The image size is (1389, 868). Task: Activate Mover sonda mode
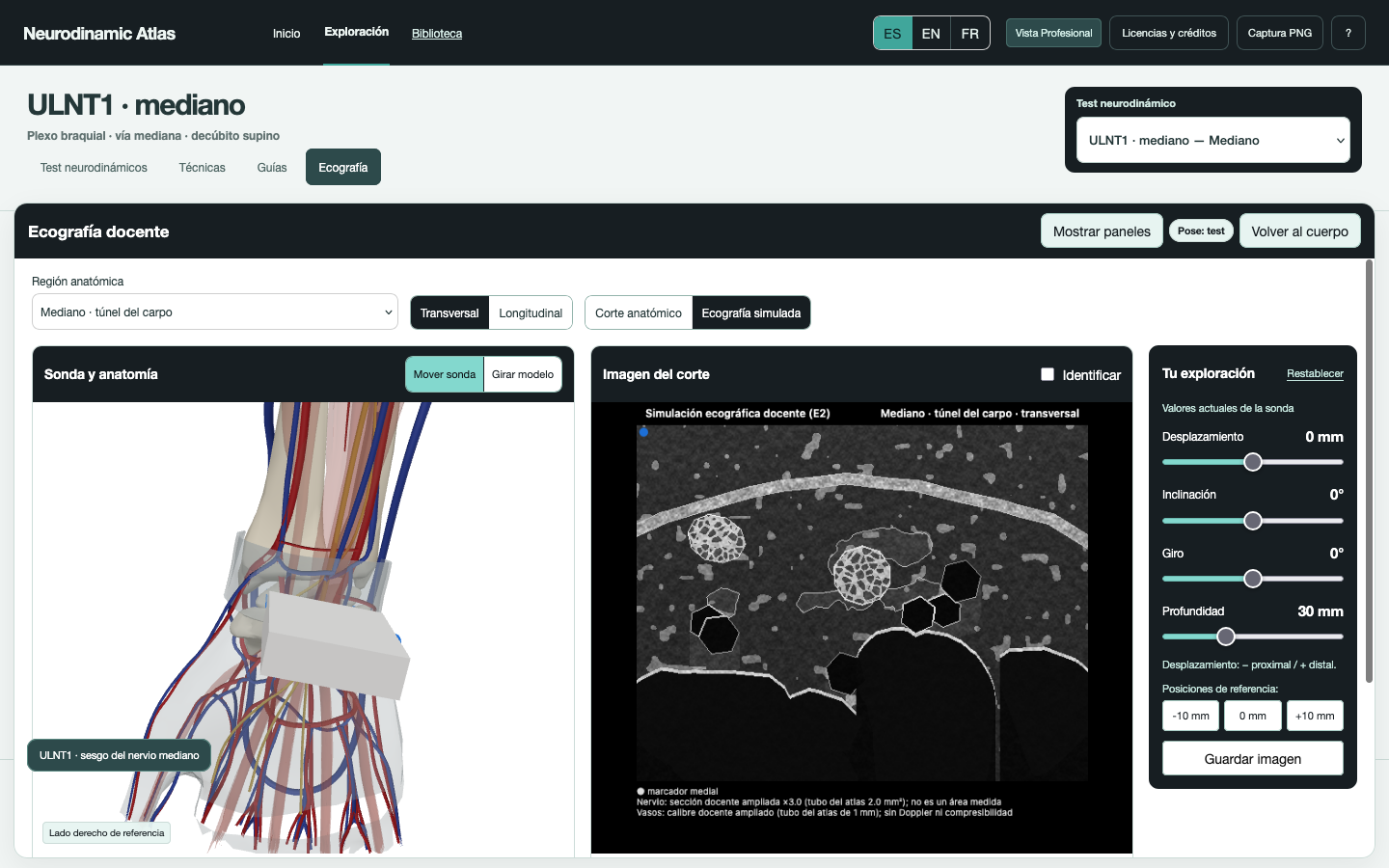(x=445, y=374)
